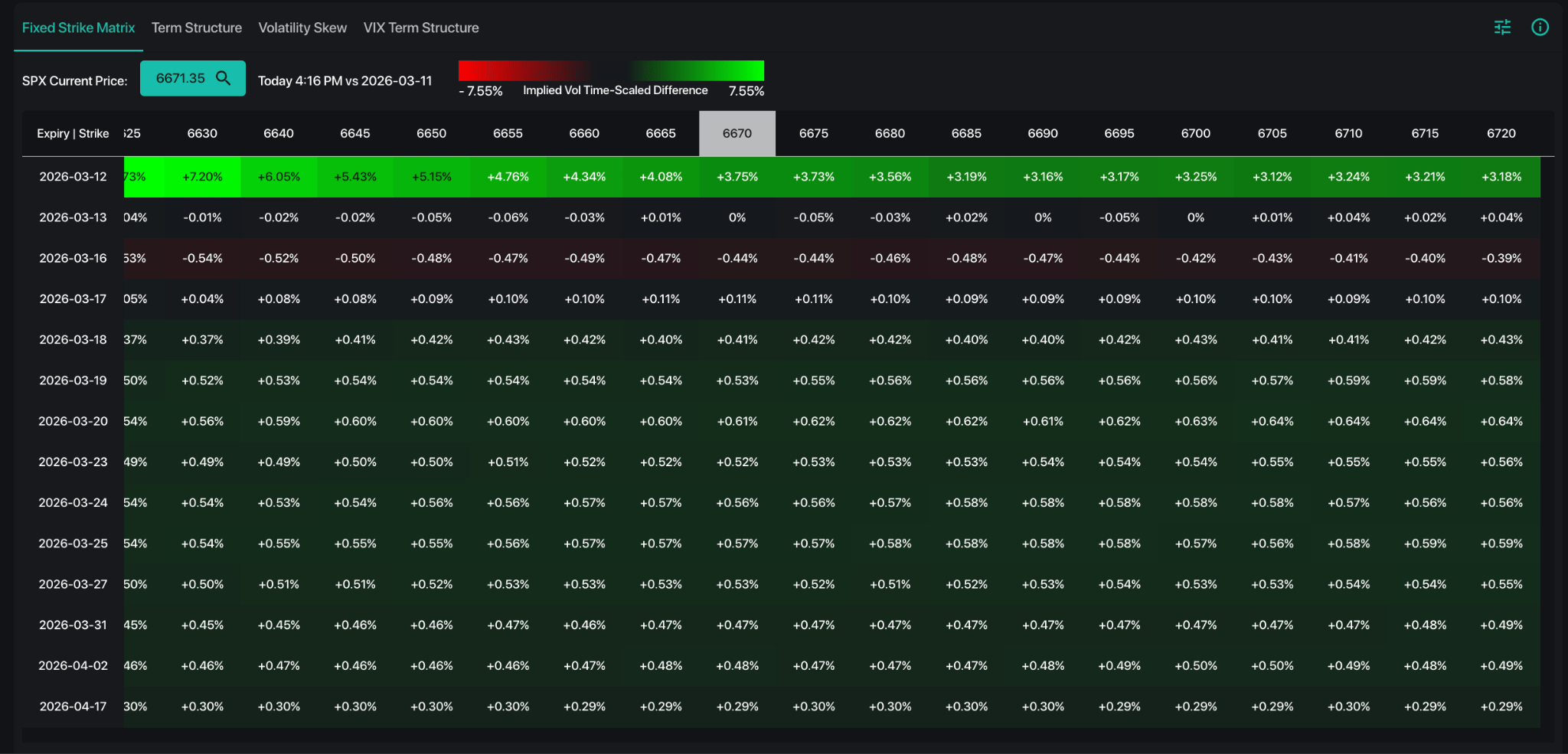Screen dimensions: 1568x754
Task: Select the Fixed Strike Matrix tab
Action: (x=78, y=28)
